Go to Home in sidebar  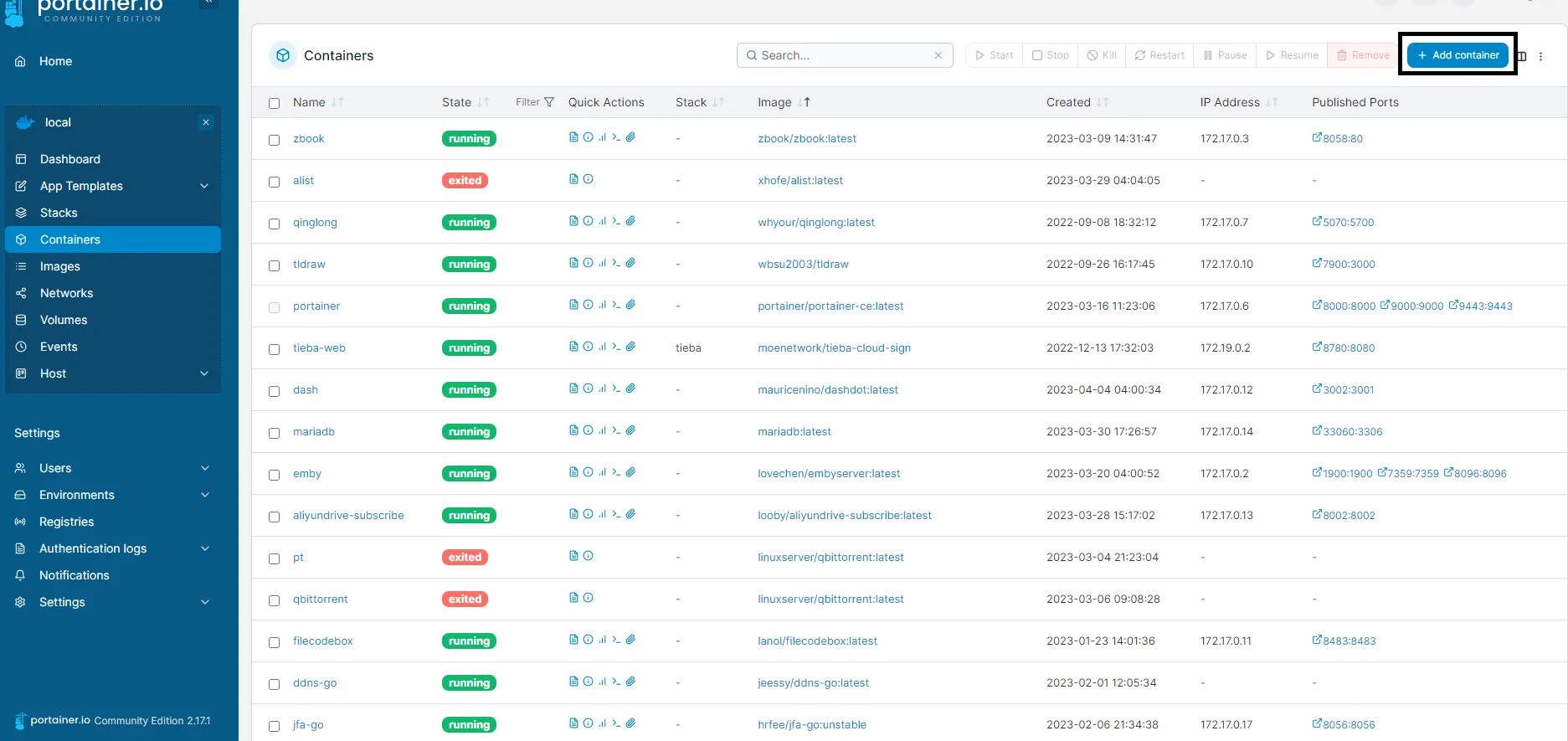point(55,61)
